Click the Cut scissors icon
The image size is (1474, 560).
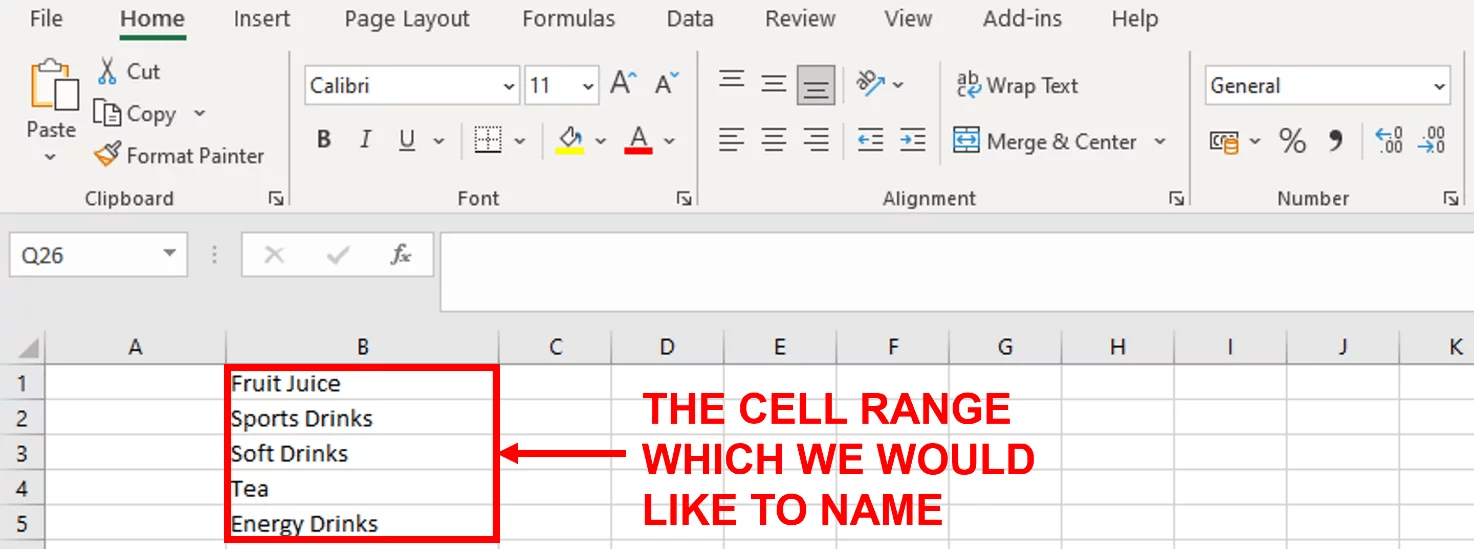pos(107,71)
